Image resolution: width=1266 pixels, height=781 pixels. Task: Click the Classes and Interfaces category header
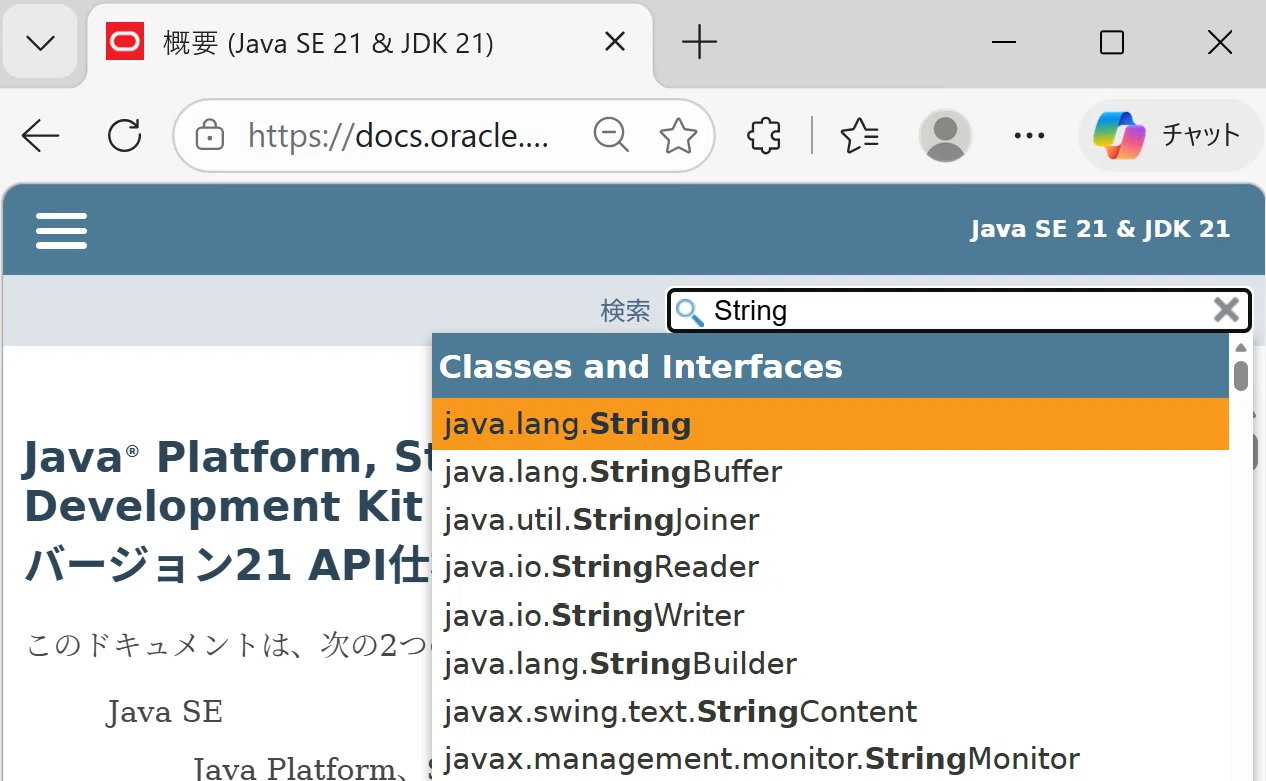click(x=830, y=367)
